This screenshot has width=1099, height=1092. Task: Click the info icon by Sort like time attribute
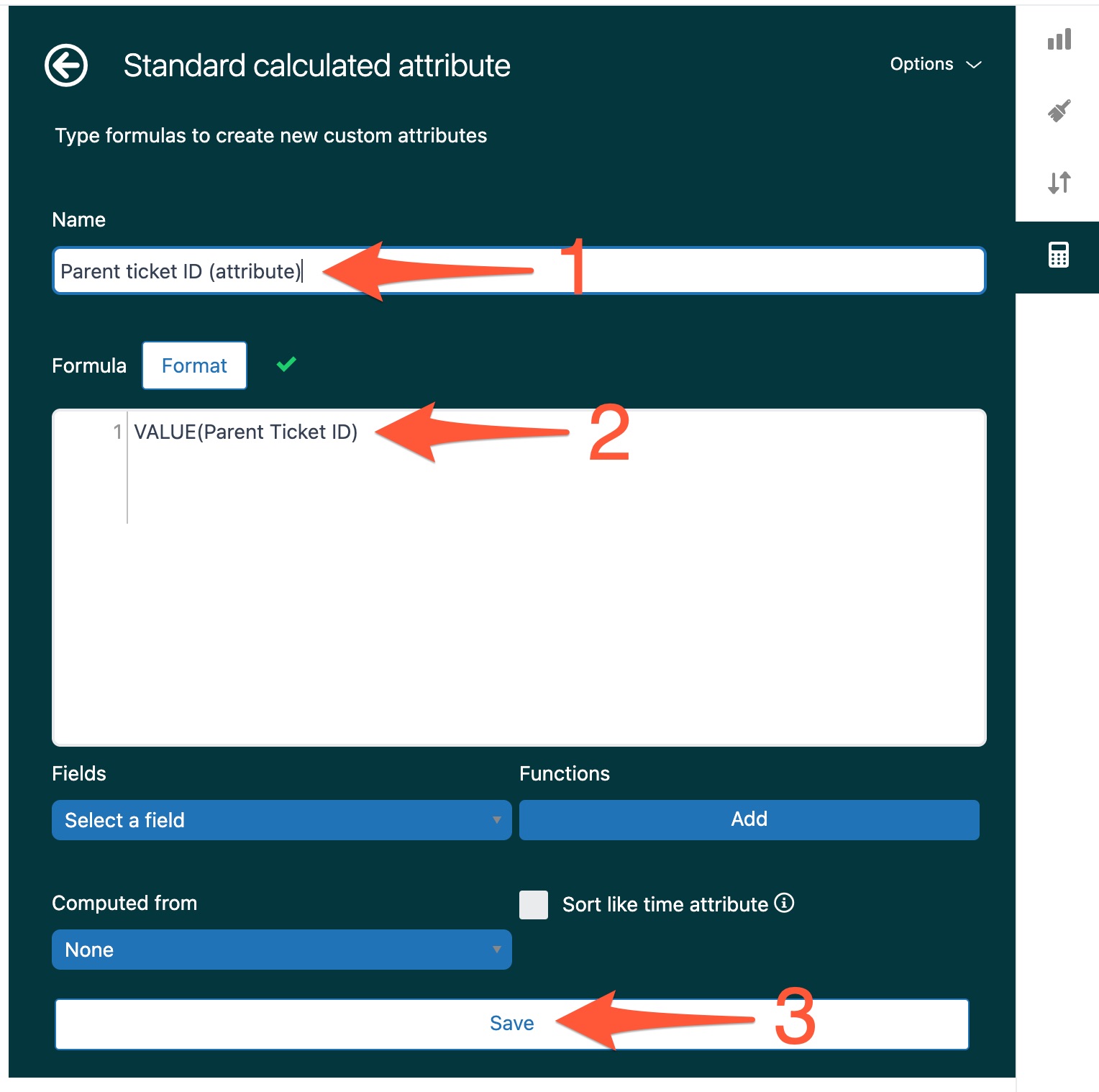coord(784,903)
